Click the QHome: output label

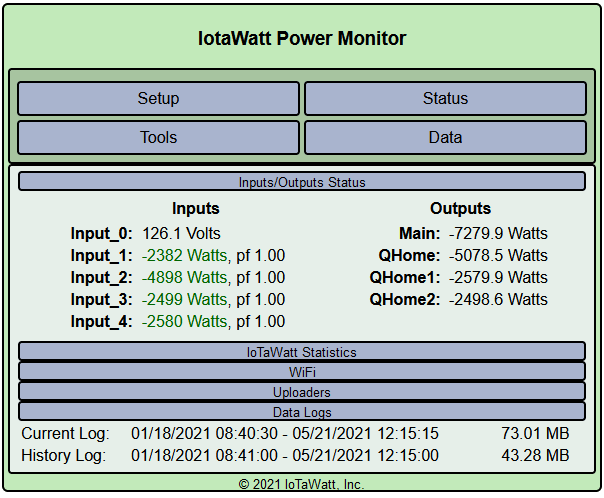pyautogui.click(x=409, y=255)
